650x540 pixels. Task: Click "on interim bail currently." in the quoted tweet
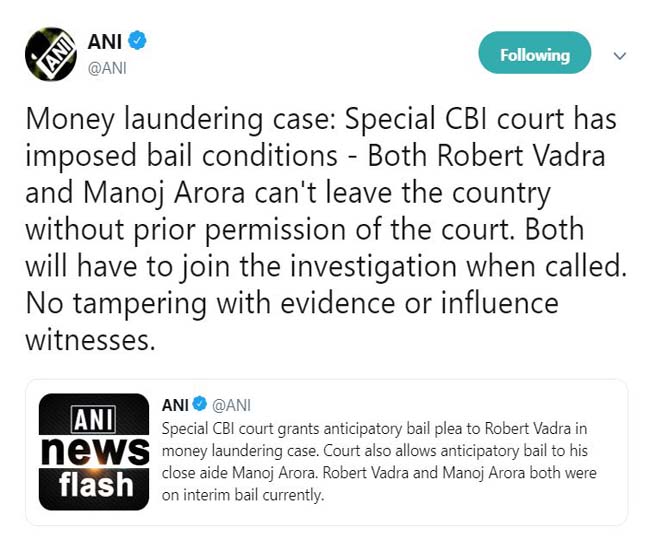point(242,495)
